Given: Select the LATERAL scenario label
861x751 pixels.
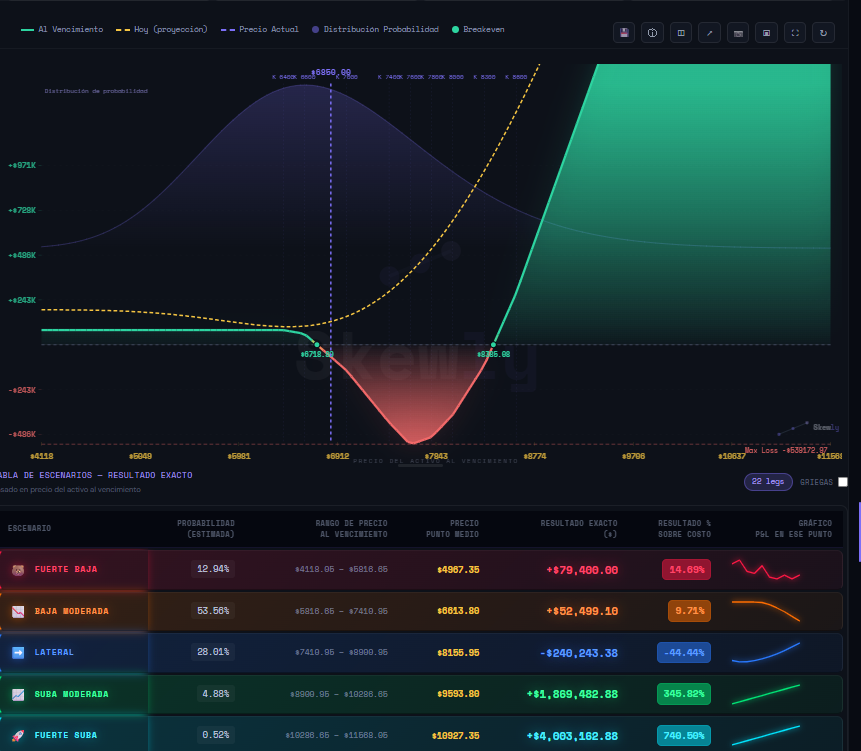Looking at the screenshot, I should coord(54,653).
